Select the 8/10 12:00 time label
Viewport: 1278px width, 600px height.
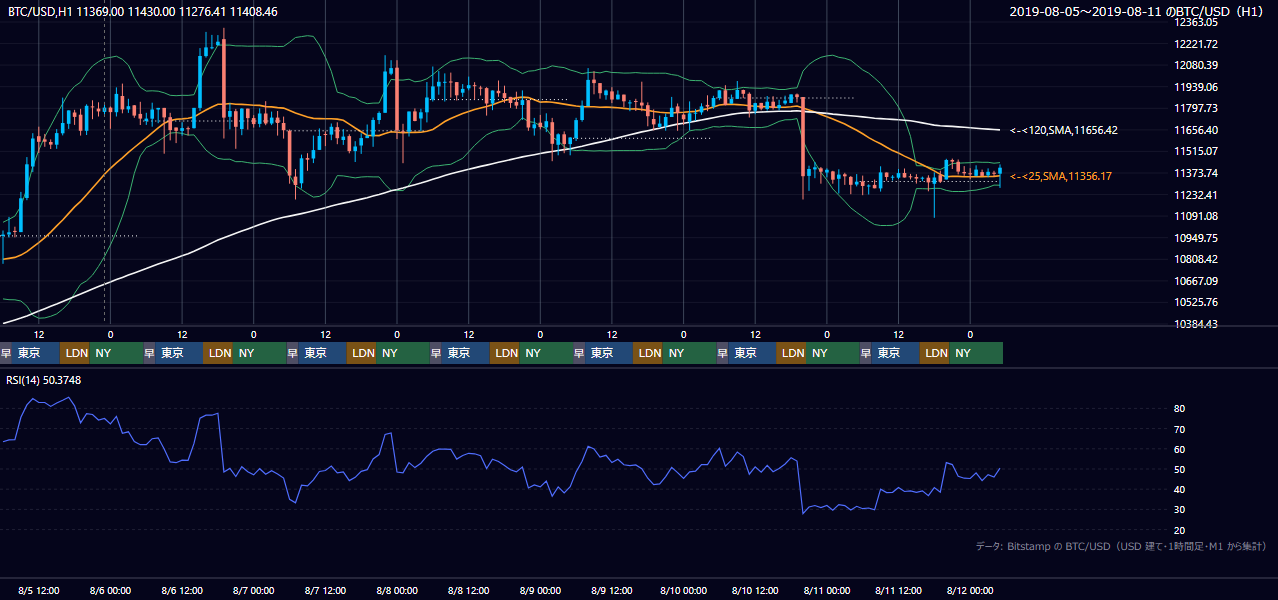pyautogui.click(x=756, y=591)
